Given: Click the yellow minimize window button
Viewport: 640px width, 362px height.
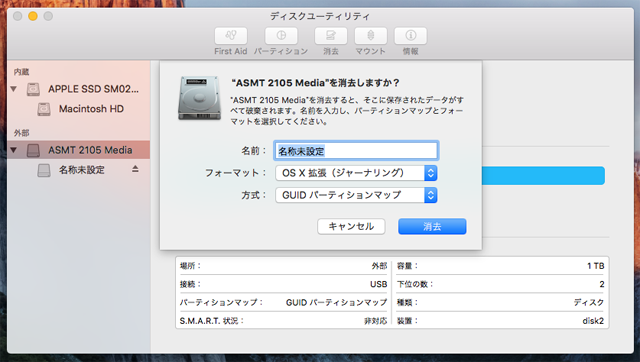Looking at the screenshot, I should click(33, 16).
